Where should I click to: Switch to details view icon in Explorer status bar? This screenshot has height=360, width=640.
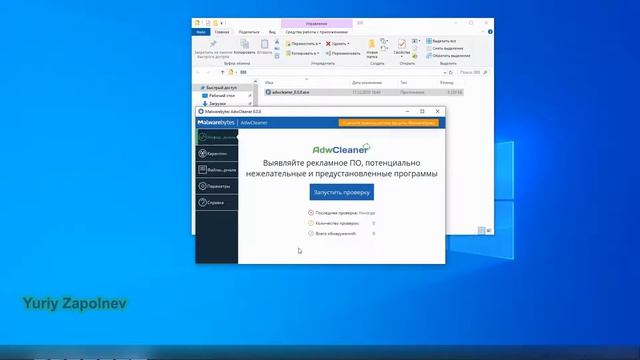[x=481, y=231]
